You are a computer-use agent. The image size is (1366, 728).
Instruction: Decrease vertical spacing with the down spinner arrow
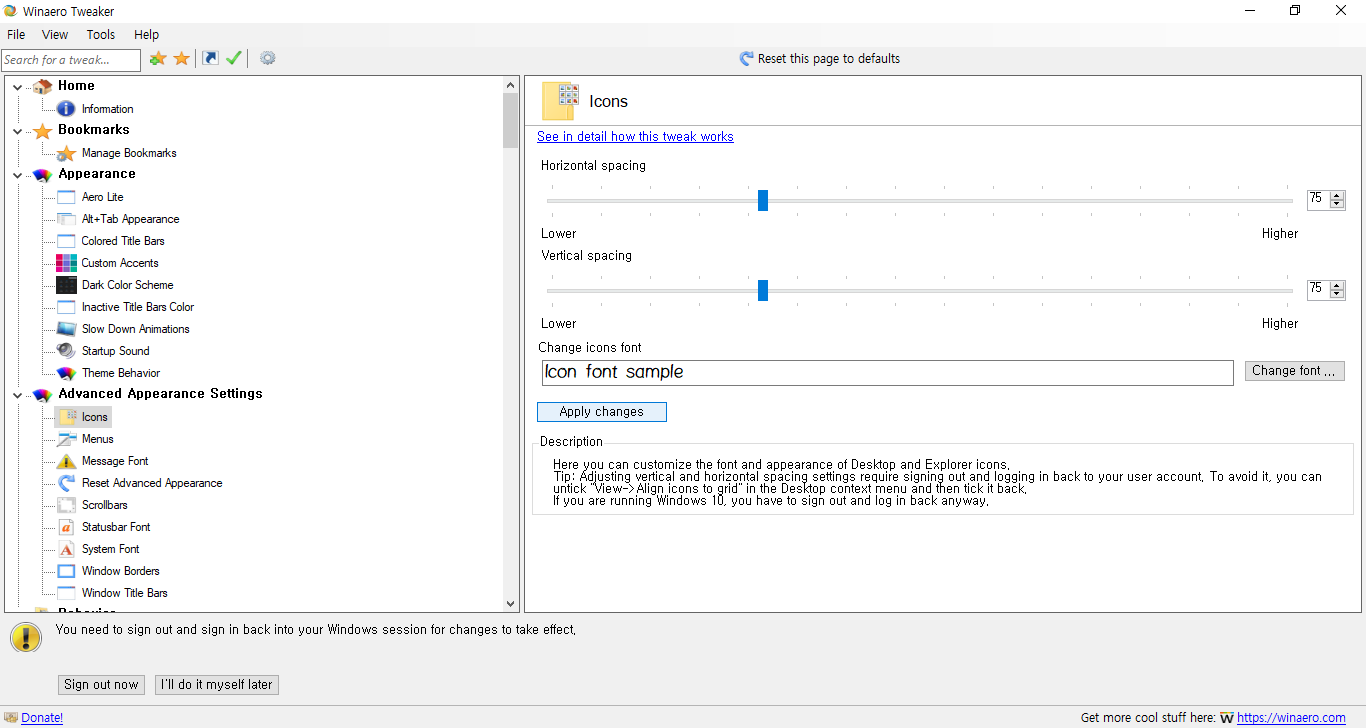(x=1337, y=294)
